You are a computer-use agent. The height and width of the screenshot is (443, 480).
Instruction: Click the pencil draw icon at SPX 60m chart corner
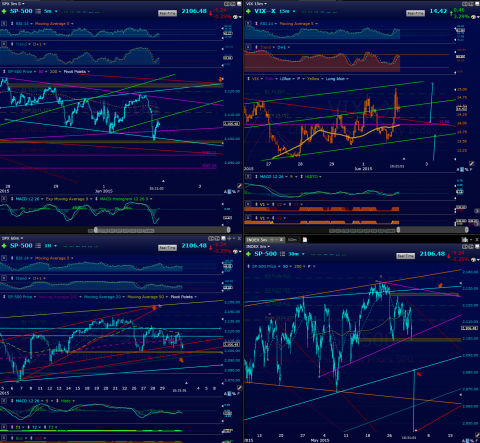point(239,388)
